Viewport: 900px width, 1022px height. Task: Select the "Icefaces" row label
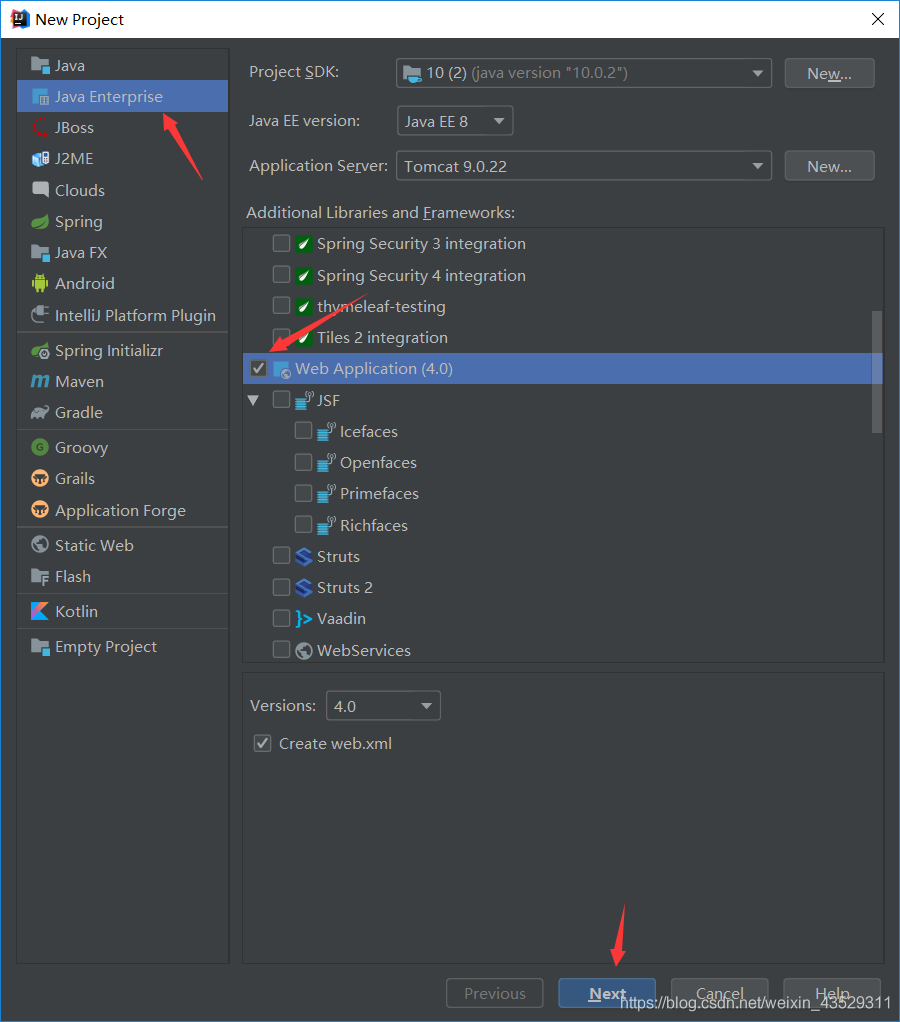coord(368,431)
